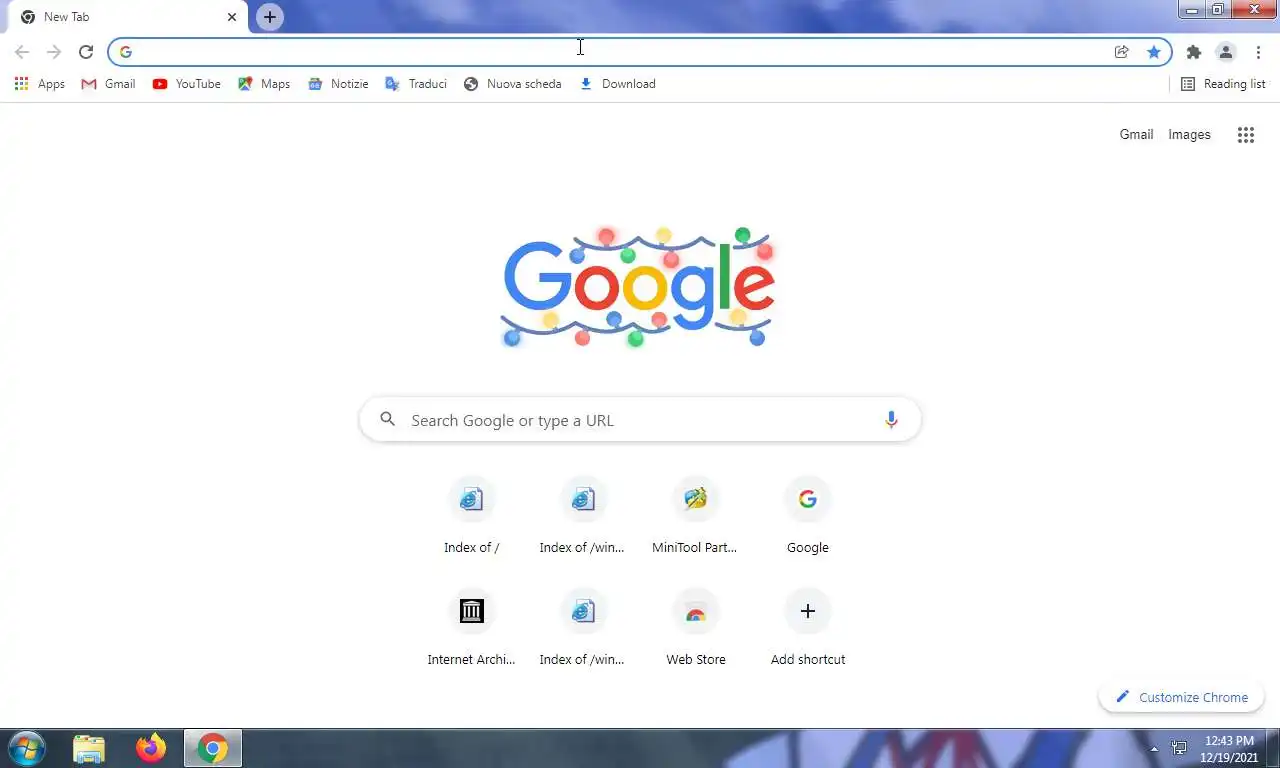
Task: Click the Images link
Action: 1189,134
